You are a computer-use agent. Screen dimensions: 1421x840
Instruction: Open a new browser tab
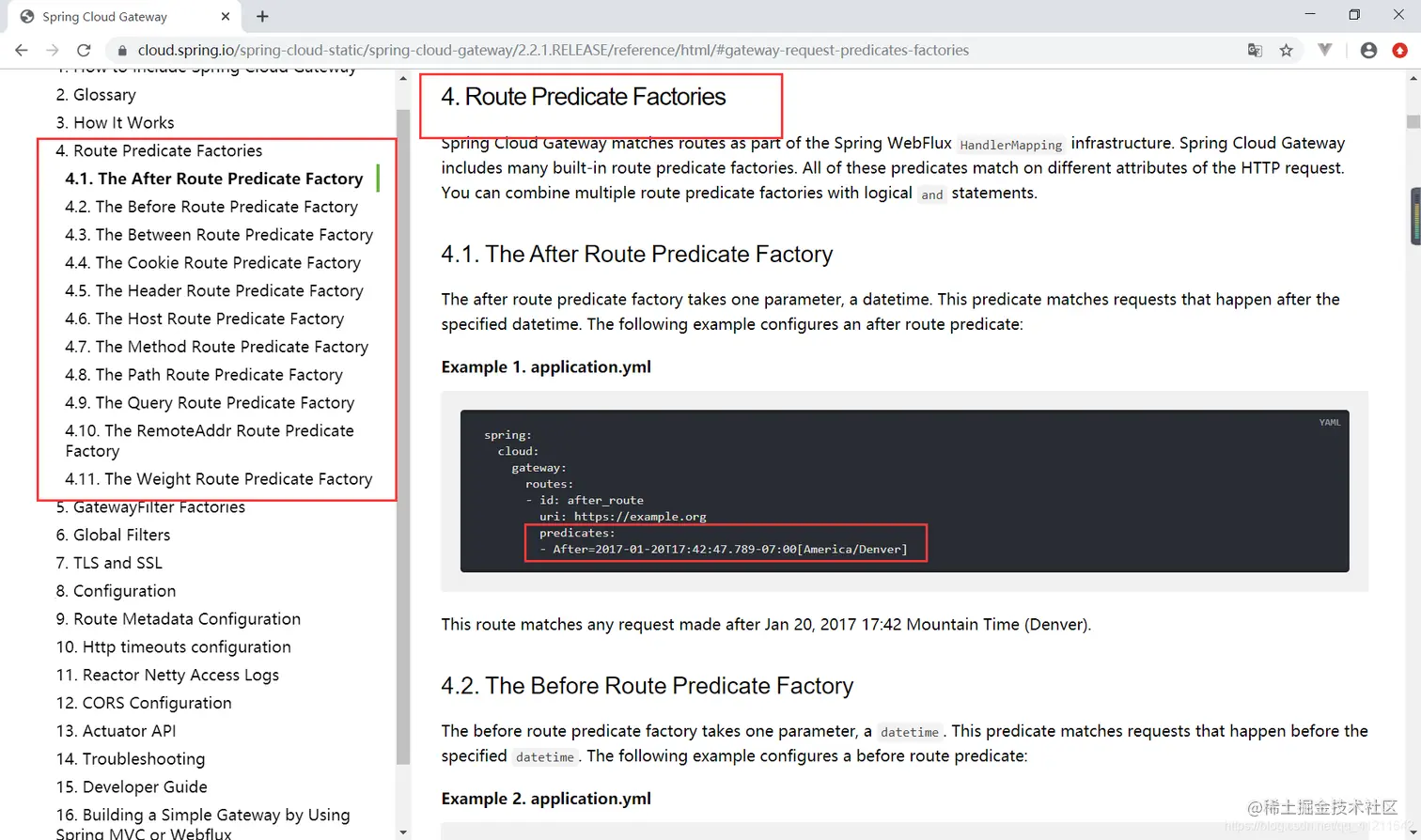[x=262, y=16]
